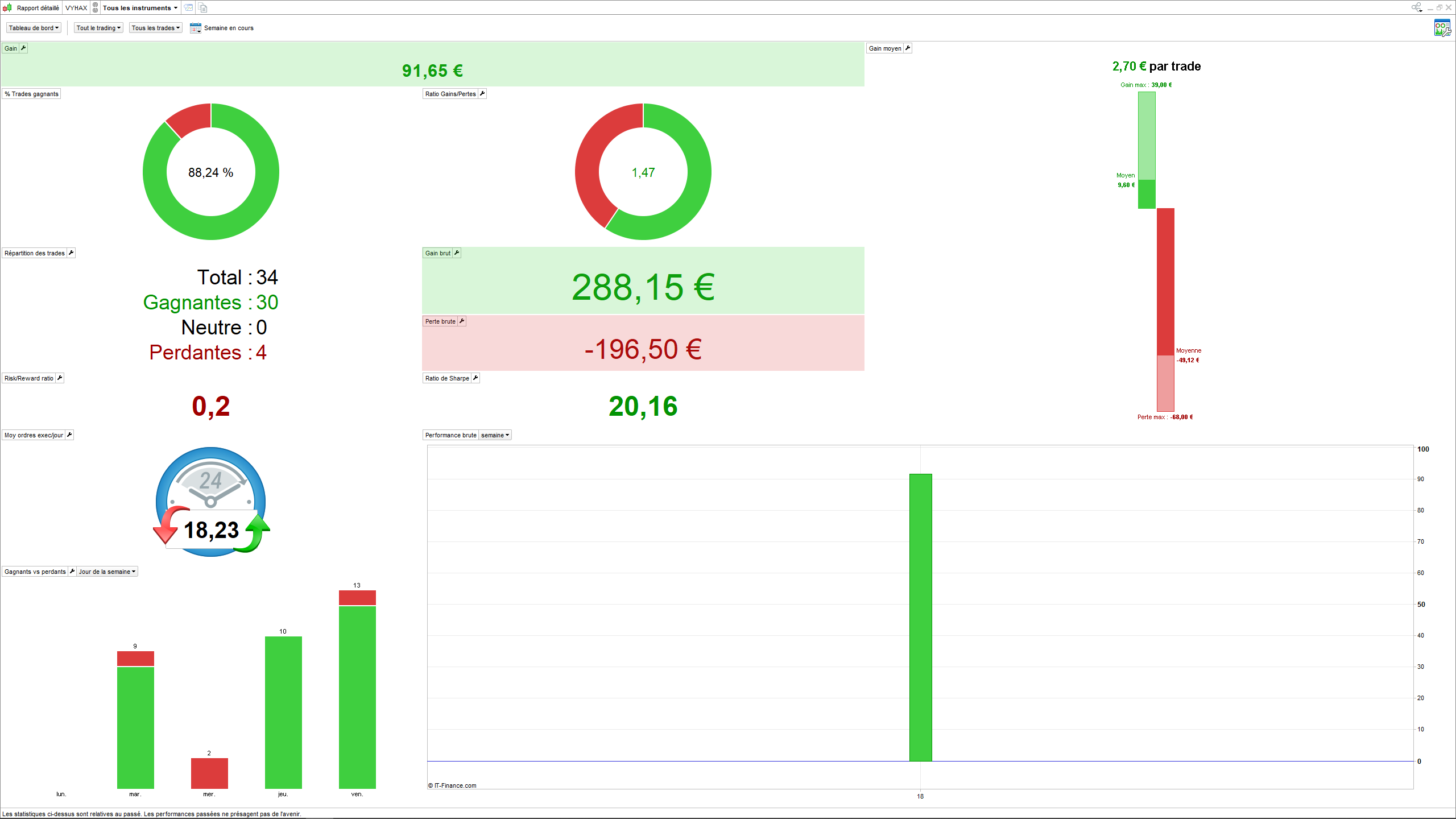Viewport: 1456px width, 819px height.
Task: Open the calendar period selector icon
Action: point(195,28)
